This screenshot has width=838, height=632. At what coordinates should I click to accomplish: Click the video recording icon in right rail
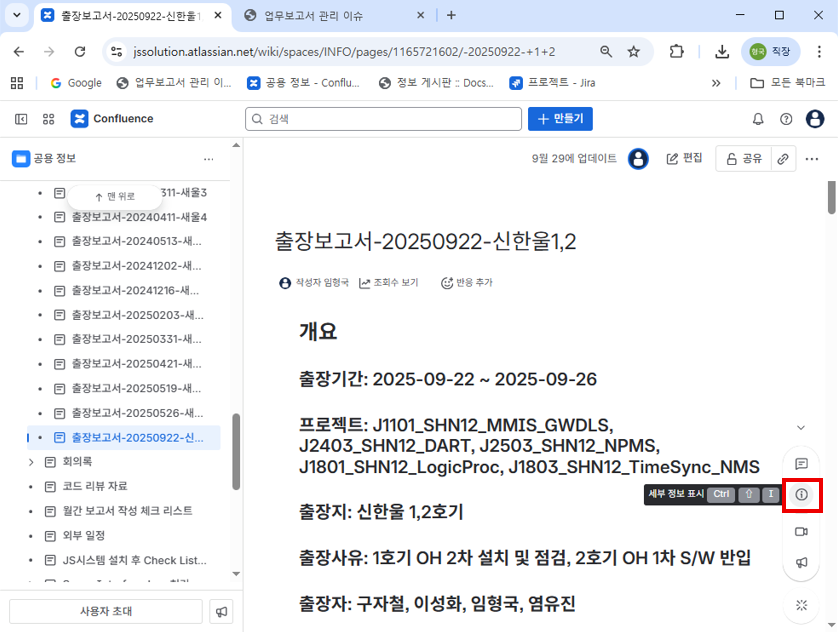tap(801, 531)
